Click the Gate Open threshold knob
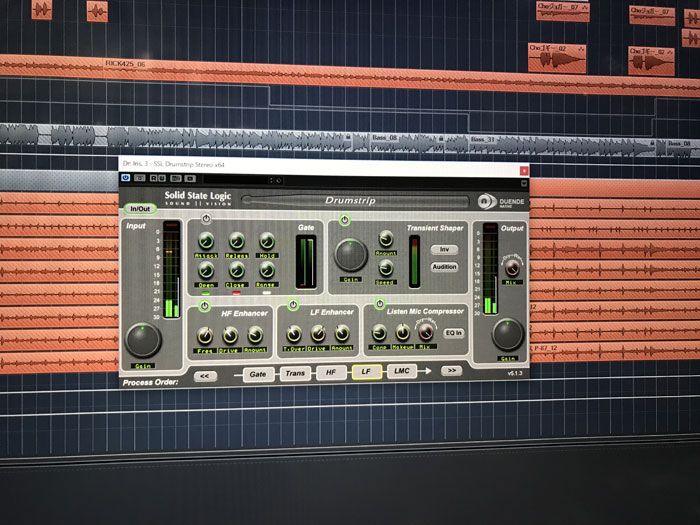Viewport: 700px width, 525px height. click(206, 270)
